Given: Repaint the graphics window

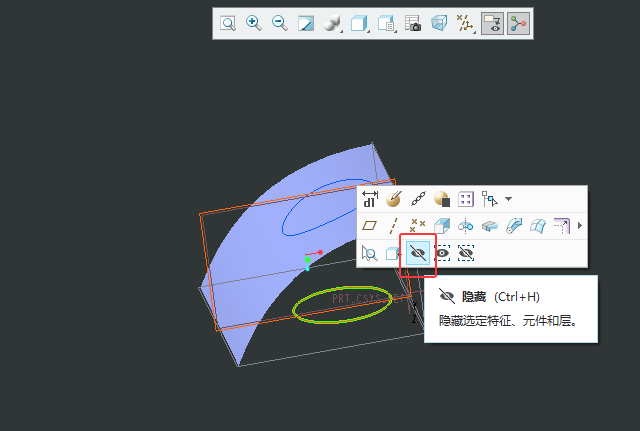Looking at the screenshot, I should click(x=306, y=23).
